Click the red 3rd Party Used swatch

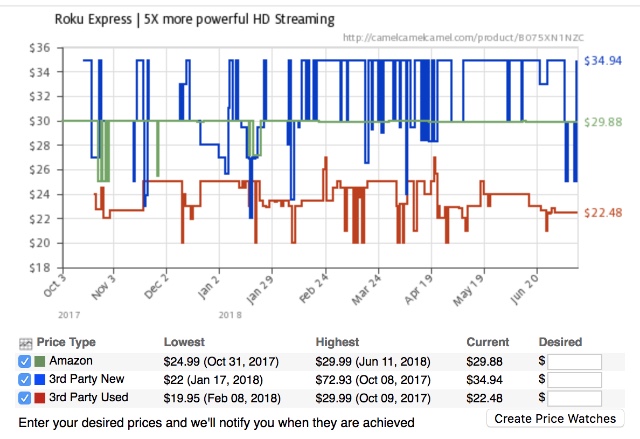point(40,398)
